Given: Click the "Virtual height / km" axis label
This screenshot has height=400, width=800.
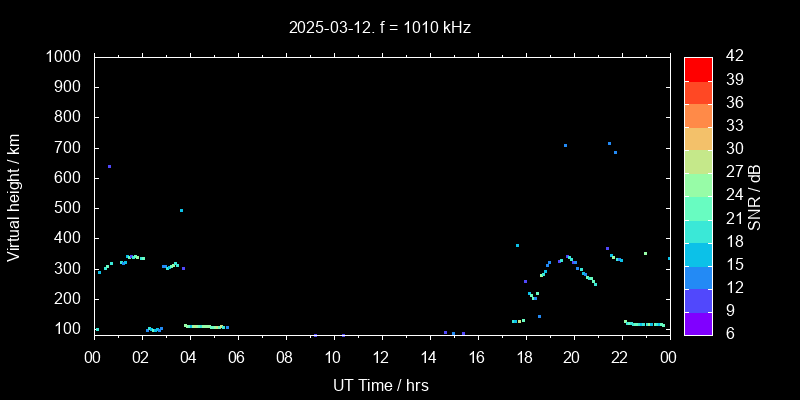Looking at the screenshot, I should coord(14,196).
